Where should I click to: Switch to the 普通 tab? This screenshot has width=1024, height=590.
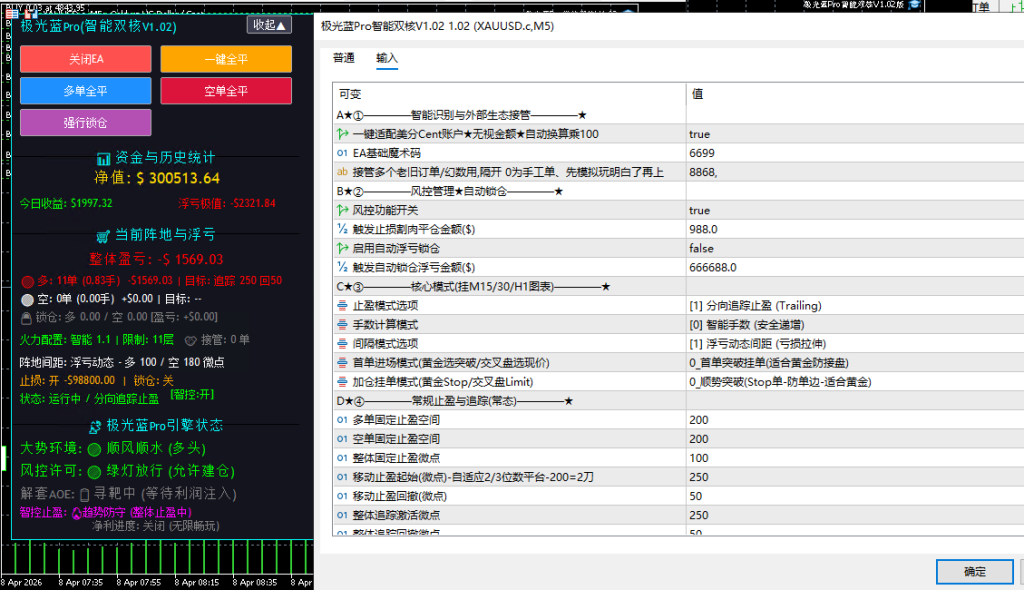pyautogui.click(x=344, y=59)
